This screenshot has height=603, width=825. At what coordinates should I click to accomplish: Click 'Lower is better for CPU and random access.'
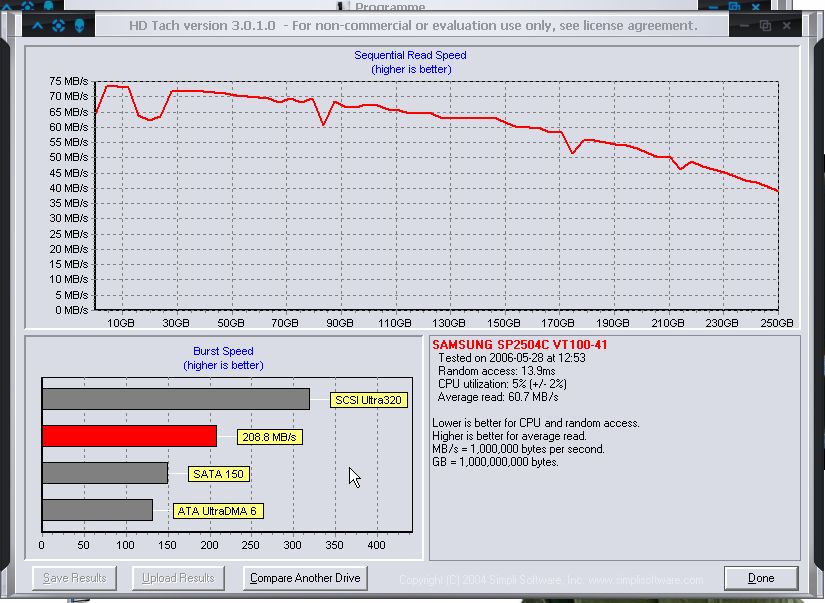(536, 423)
